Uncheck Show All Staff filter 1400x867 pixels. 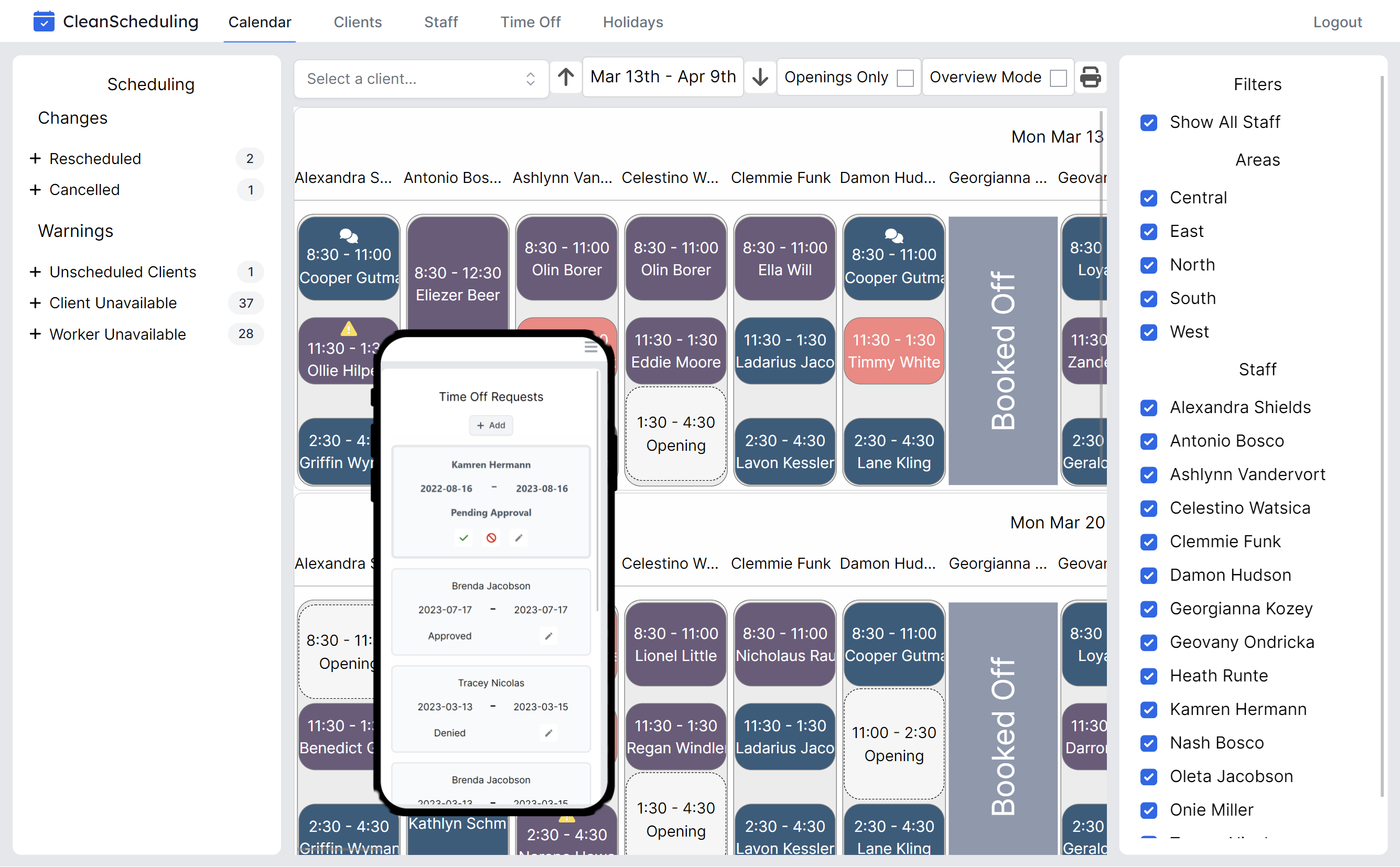pyautogui.click(x=1148, y=122)
